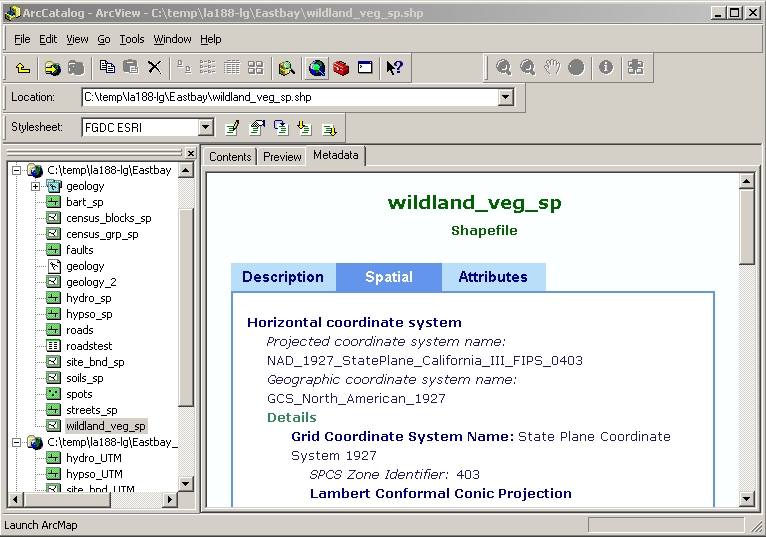Open the Stylesheet dropdown showing FGDC ESRI
Screen dimensions: 766x537
coord(205,127)
